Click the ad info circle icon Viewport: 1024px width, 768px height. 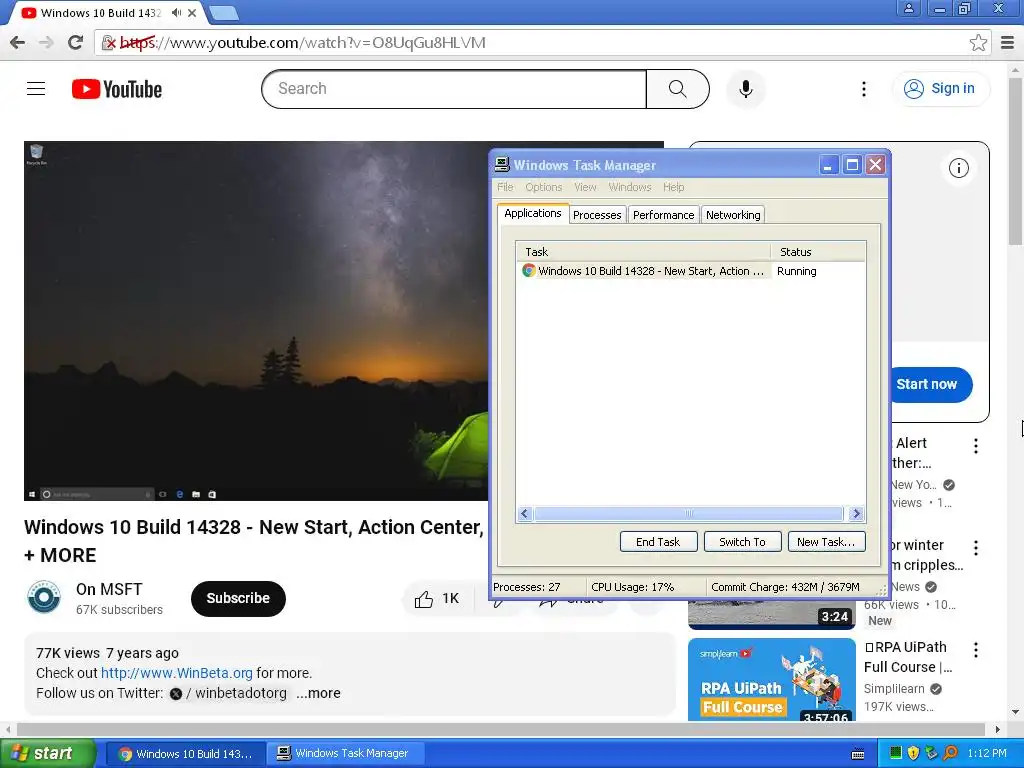[958, 168]
